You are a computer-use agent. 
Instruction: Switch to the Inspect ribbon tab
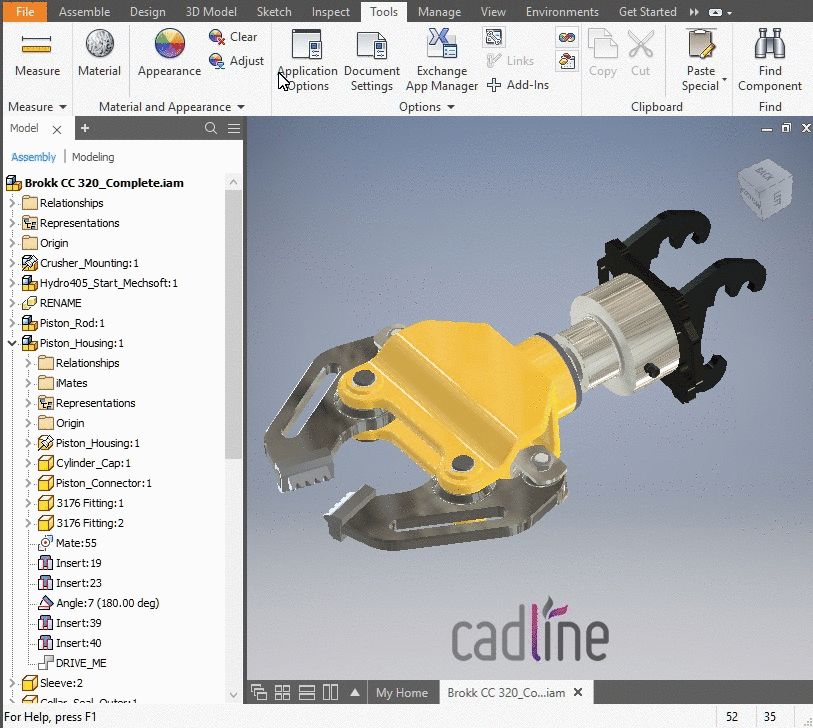pyautogui.click(x=330, y=11)
